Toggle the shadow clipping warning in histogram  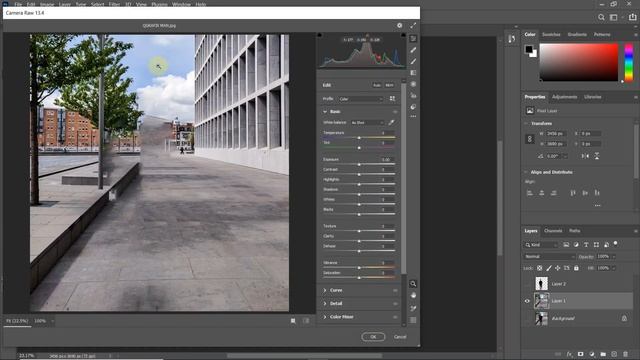click(x=320, y=35)
